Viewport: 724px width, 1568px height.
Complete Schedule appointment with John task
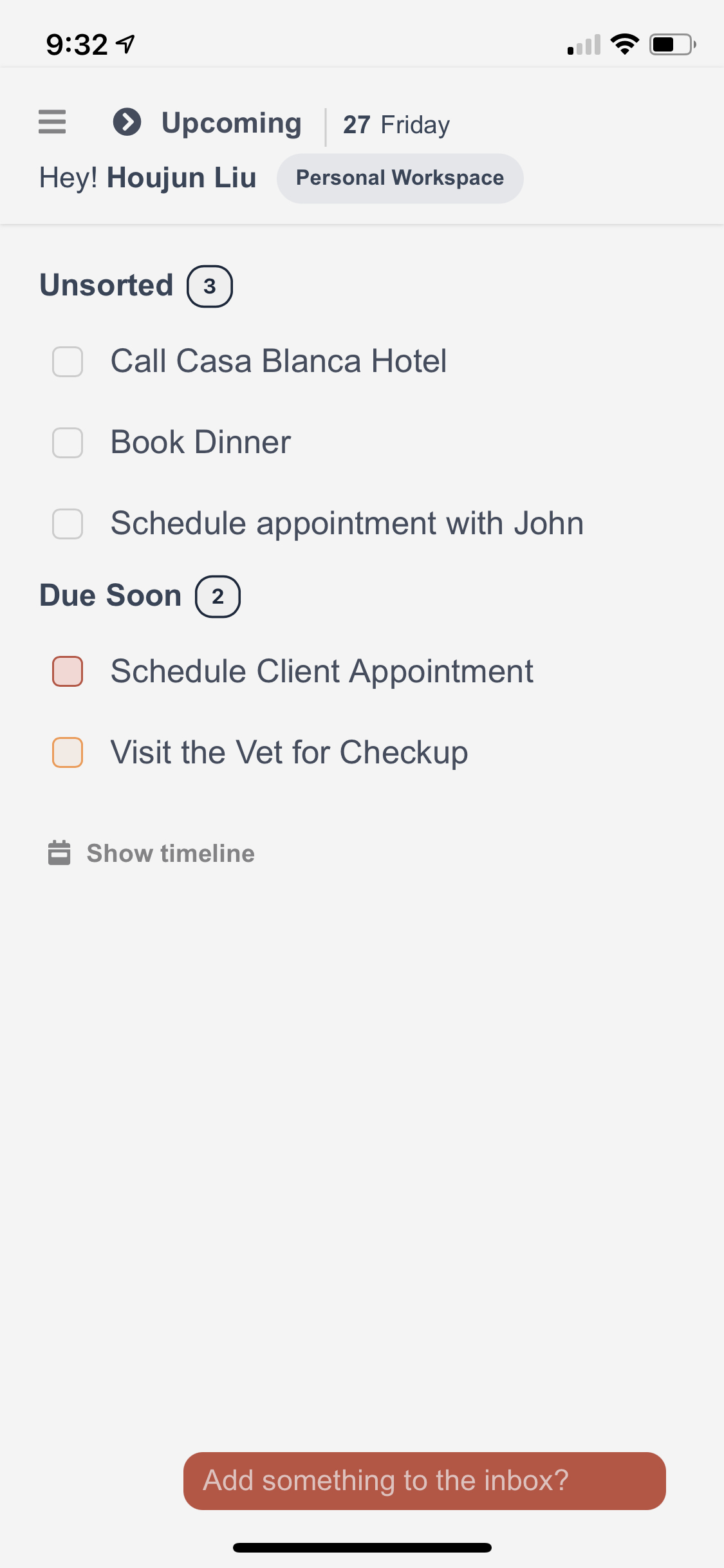click(68, 524)
